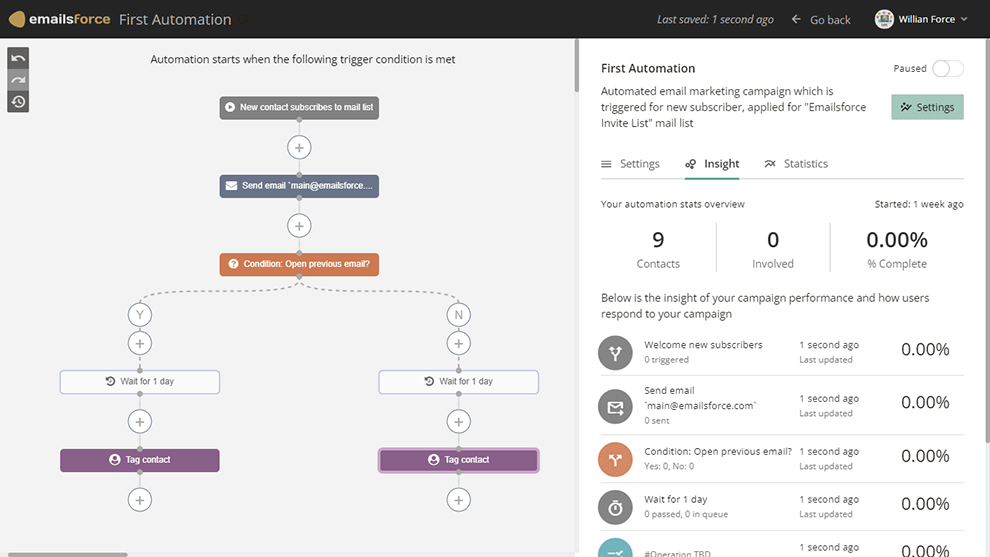990x557 pixels.
Task: Click the Welcome new subscribers insight icon
Action: pos(615,352)
